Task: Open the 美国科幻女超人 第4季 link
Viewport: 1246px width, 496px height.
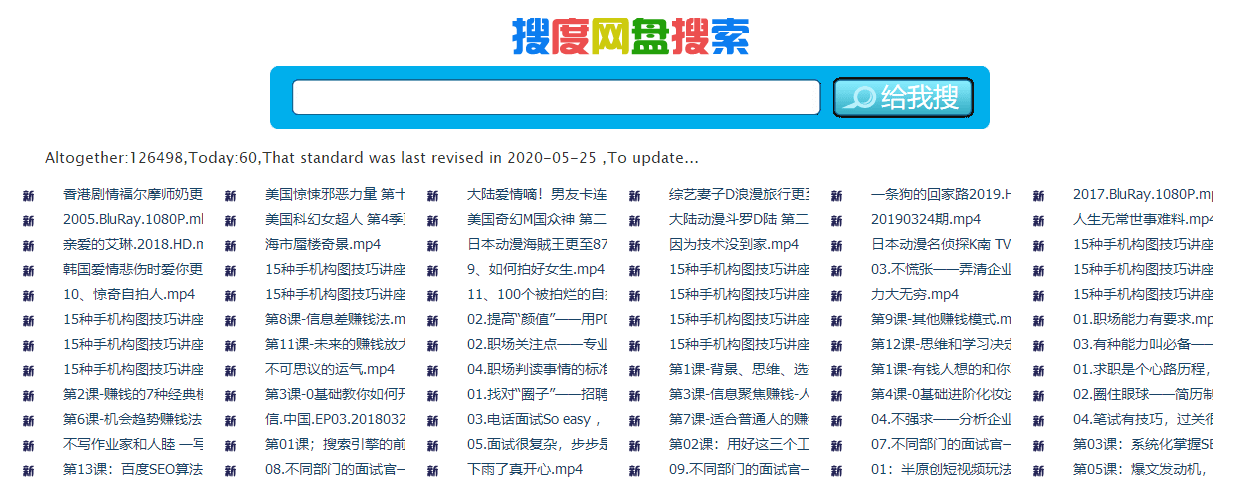Action: 335,219
